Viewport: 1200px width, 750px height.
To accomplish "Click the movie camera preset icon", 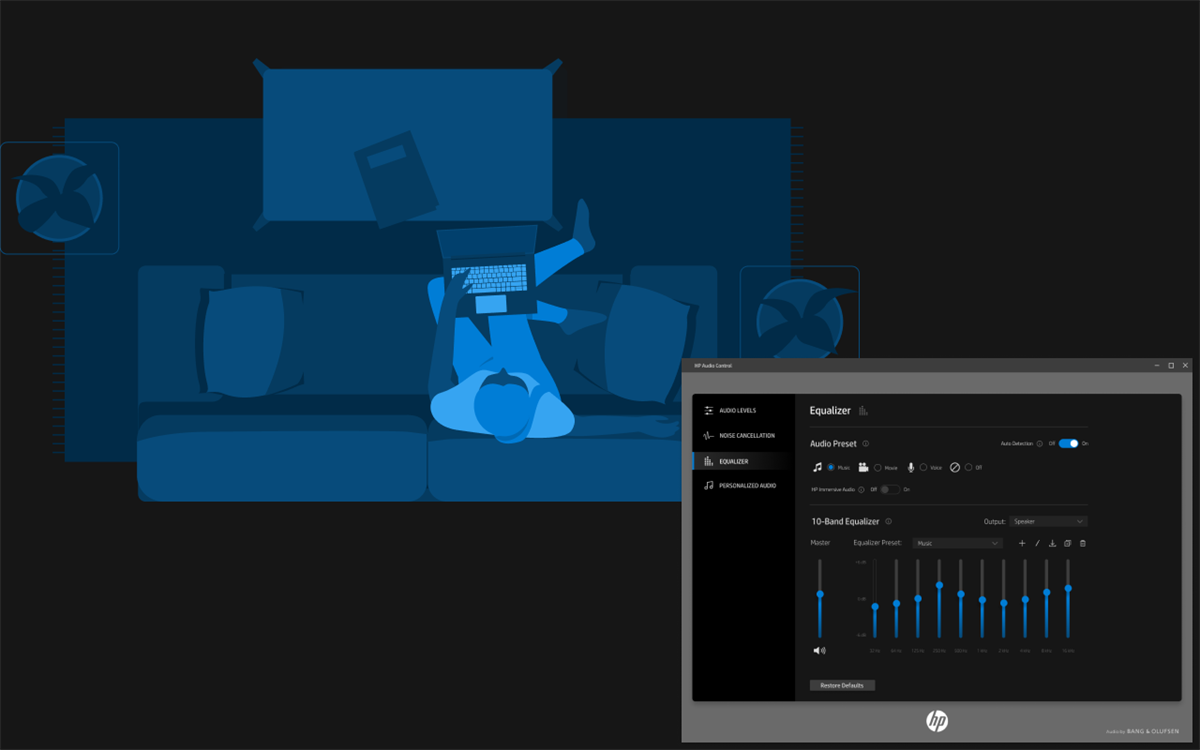I will [x=862, y=466].
